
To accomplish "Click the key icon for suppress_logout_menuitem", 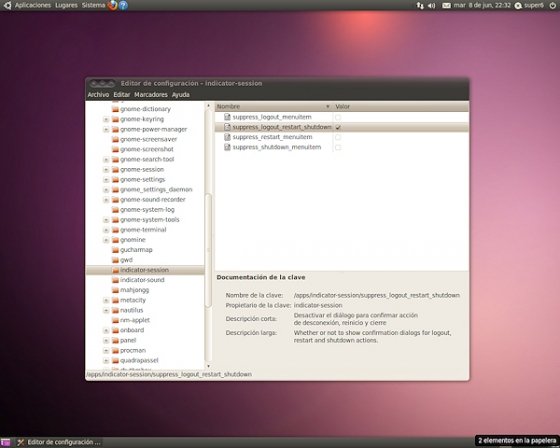I will point(227,117).
